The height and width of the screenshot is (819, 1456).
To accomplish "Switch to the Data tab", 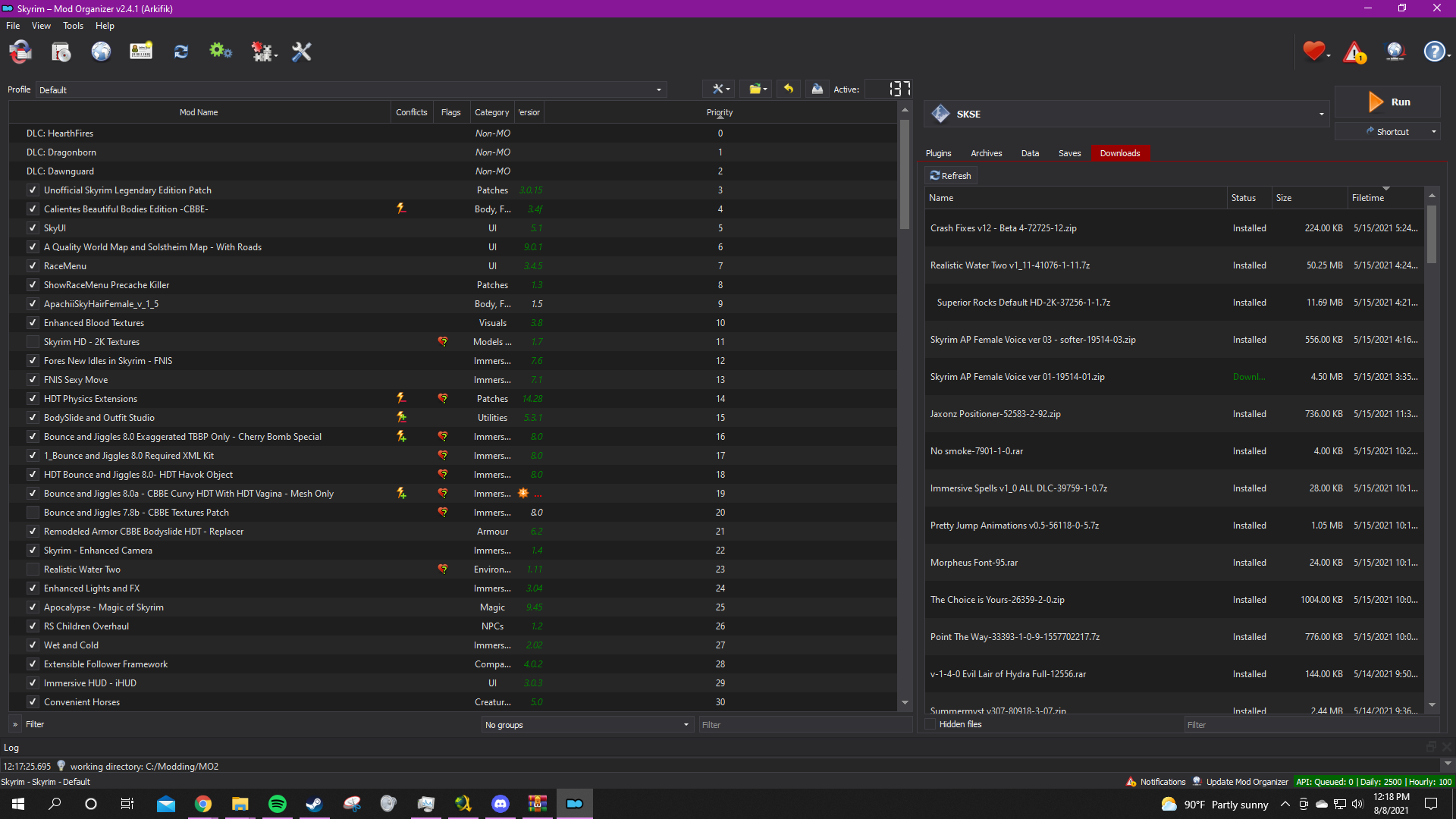I will tap(1030, 153).
